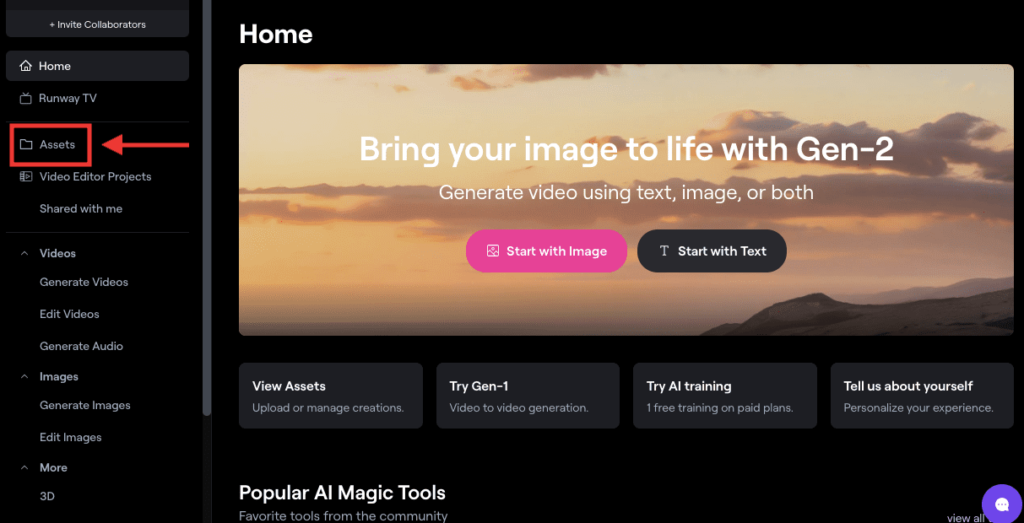Image resolution: width=1024 pixels, height=523 pixels.
Task: Click the Home house icon in sidebar
Action: [25, 66]
